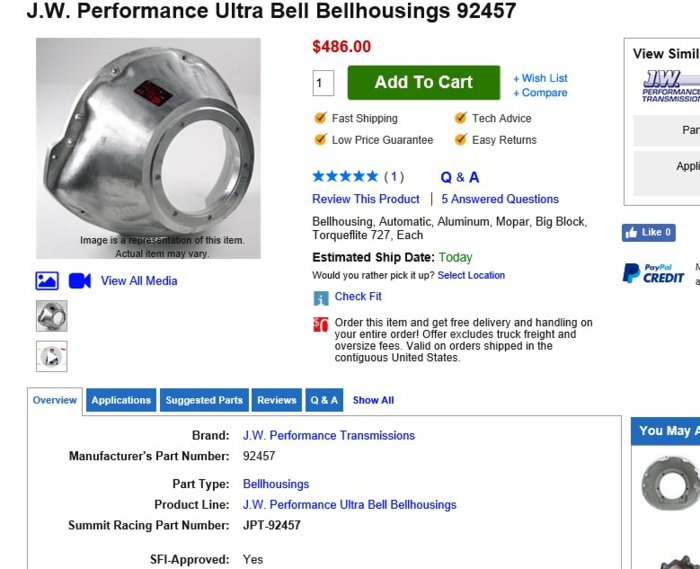Select the bellhousing photo thumbnail
The height and width of the screenshot is (569, 700).
51,317
